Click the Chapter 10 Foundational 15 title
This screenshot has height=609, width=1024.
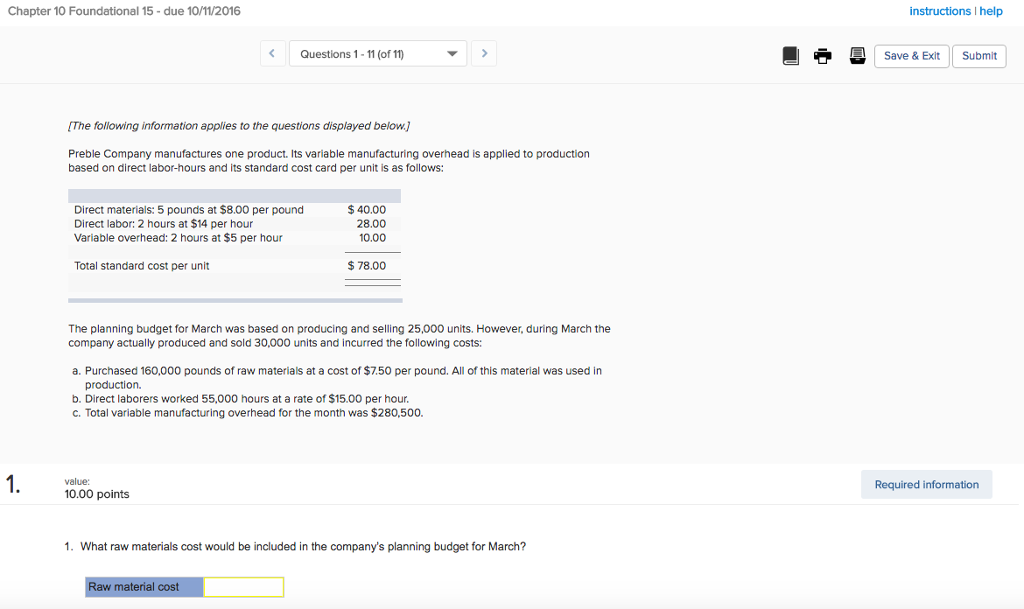[124, 11]
